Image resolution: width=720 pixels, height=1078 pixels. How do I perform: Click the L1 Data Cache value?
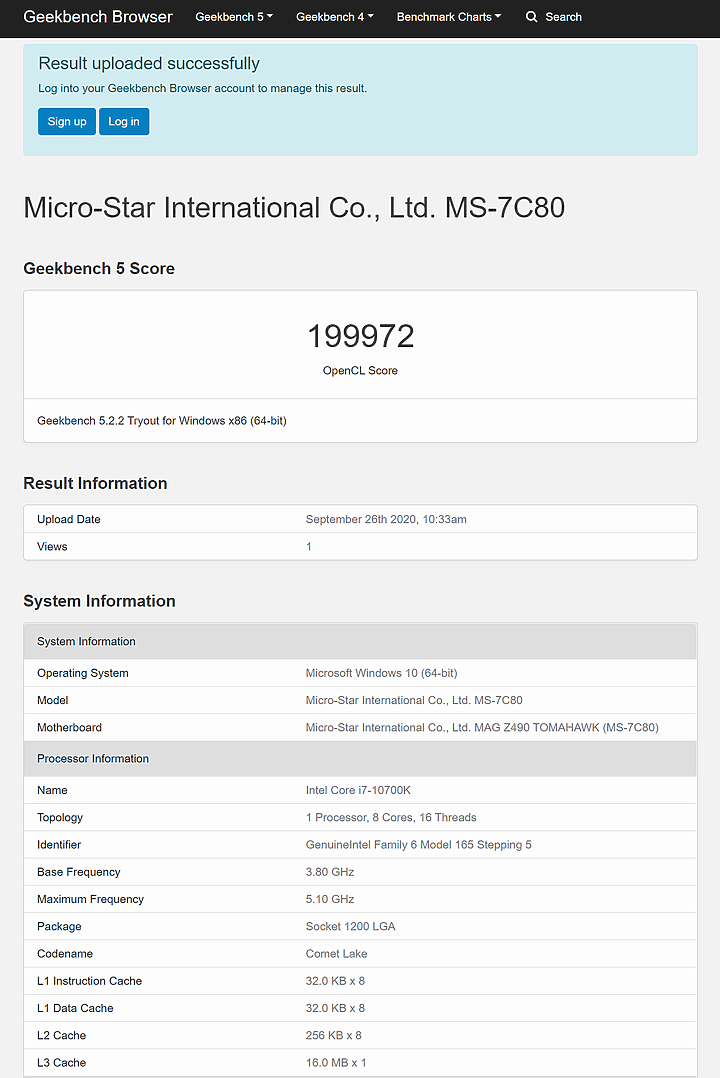[335, 1008]
